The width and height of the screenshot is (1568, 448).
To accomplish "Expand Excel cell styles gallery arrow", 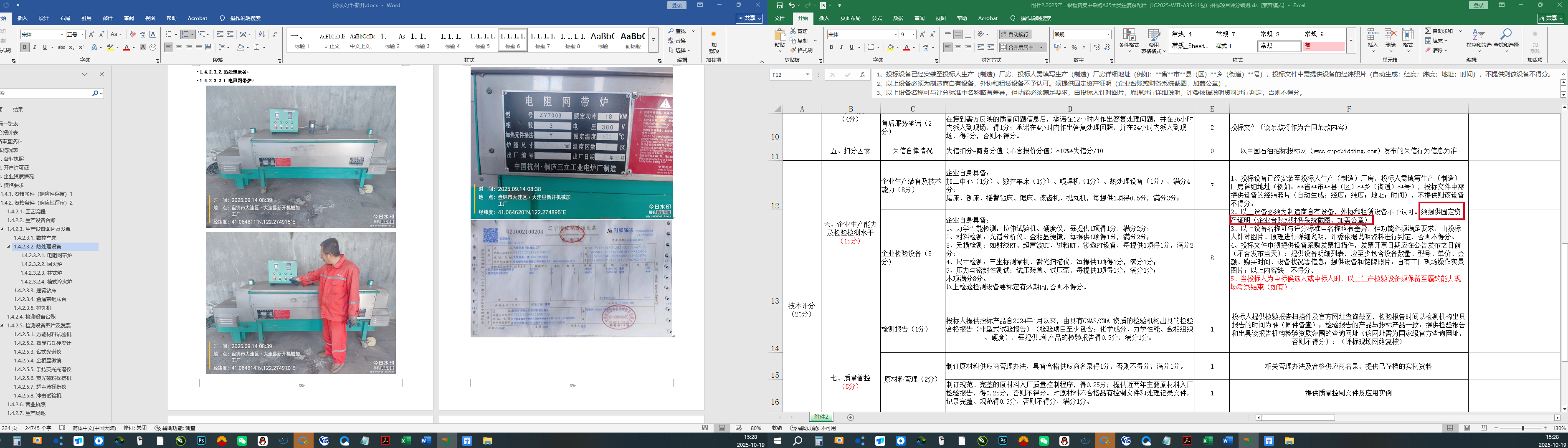I will pos(1351,40).
